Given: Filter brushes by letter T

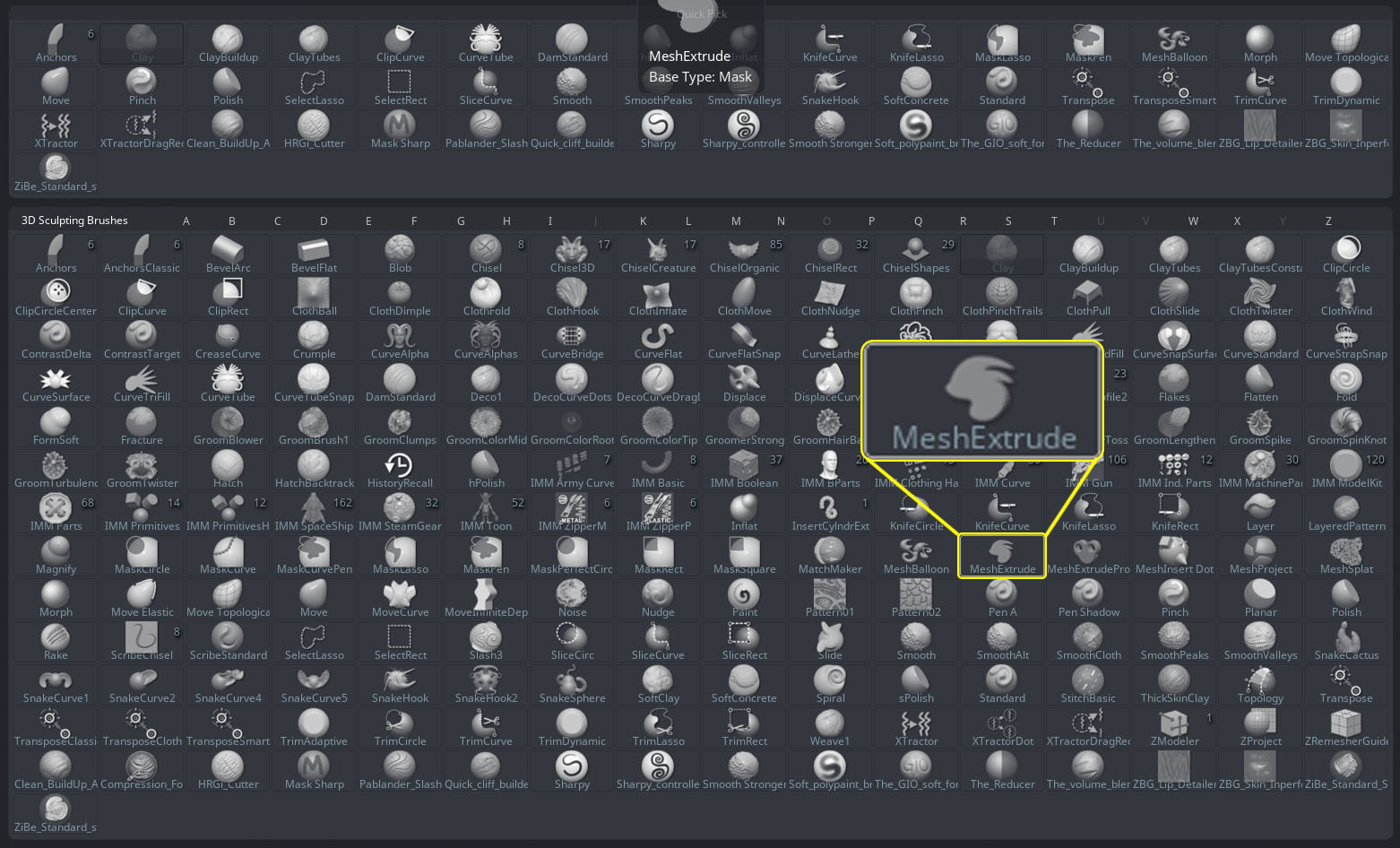Looking at the screenshot, I should tap(1054, 221).
